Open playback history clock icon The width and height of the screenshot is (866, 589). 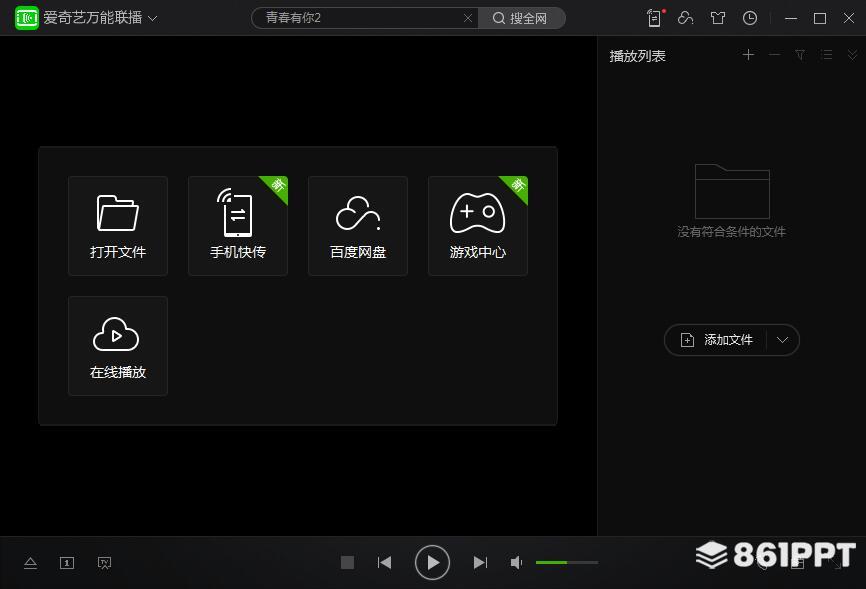coord(749,18)
